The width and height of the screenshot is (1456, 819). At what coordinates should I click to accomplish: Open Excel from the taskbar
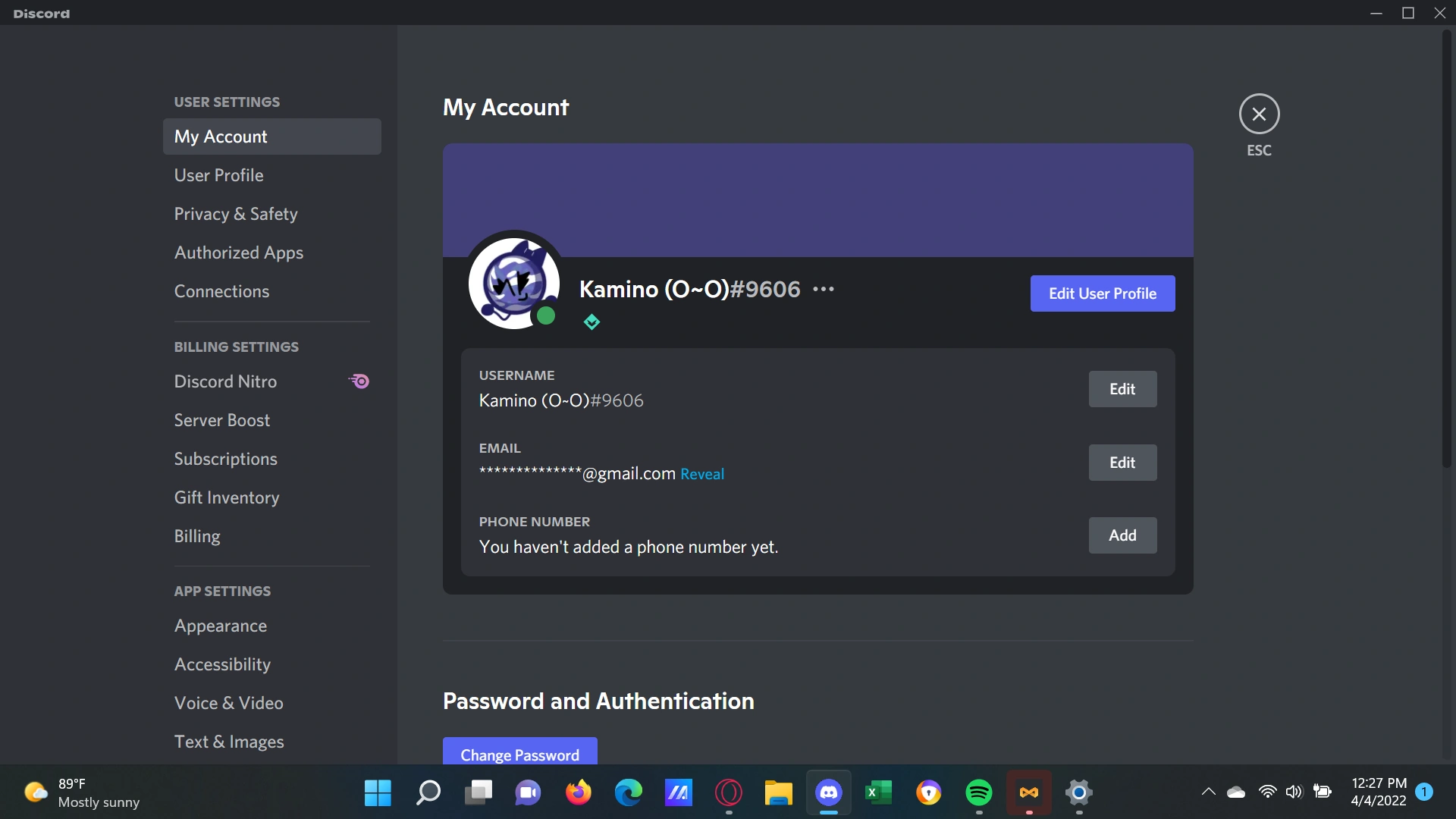coord(878,793)
